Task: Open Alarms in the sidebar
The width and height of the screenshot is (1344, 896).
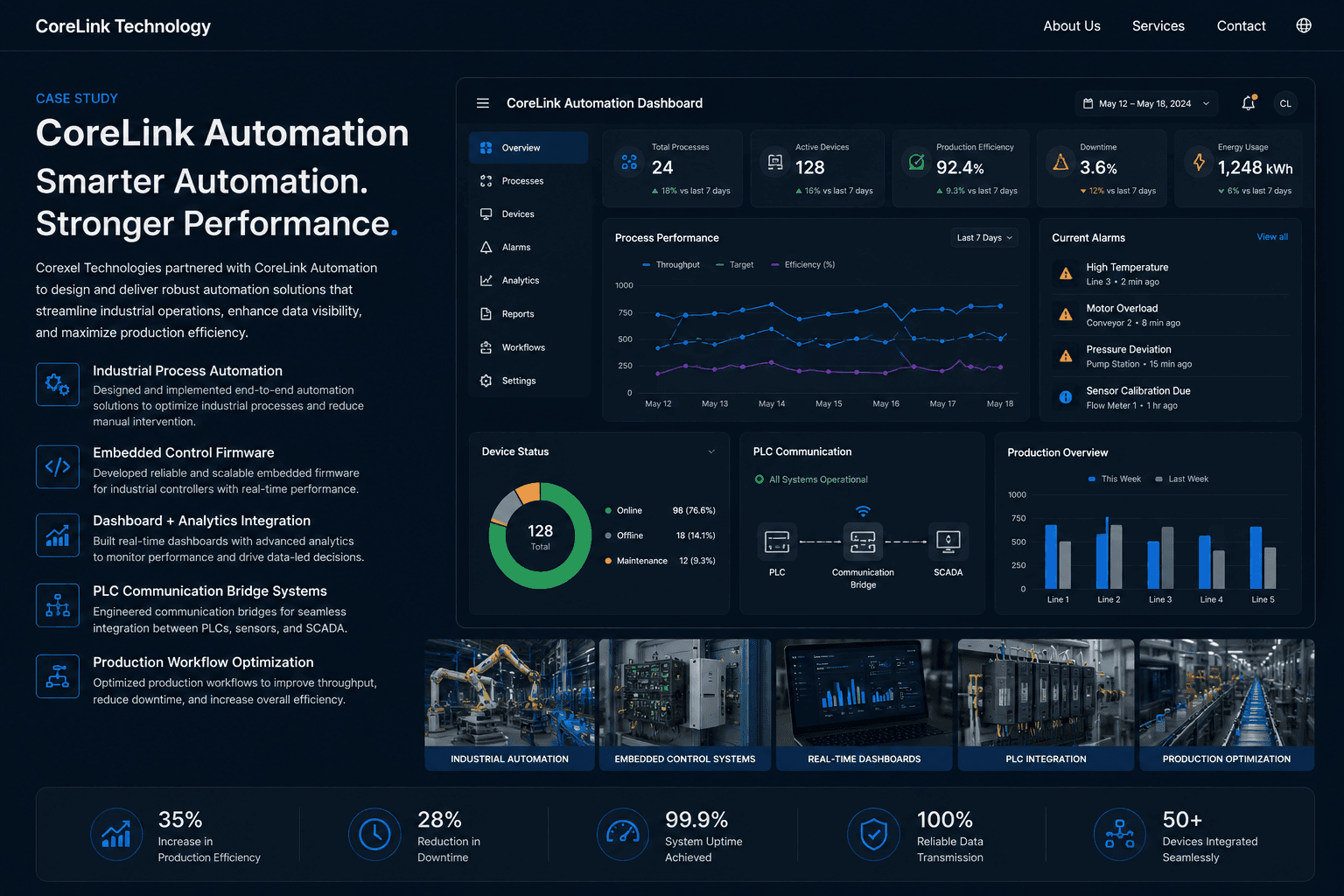Action: tap(528, 248)
